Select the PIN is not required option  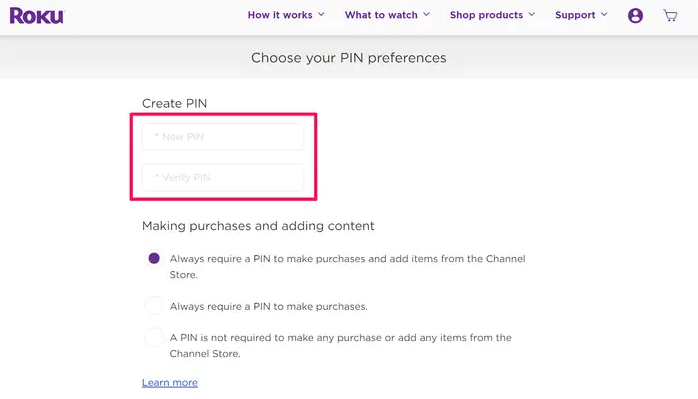[x=154, y=337]
